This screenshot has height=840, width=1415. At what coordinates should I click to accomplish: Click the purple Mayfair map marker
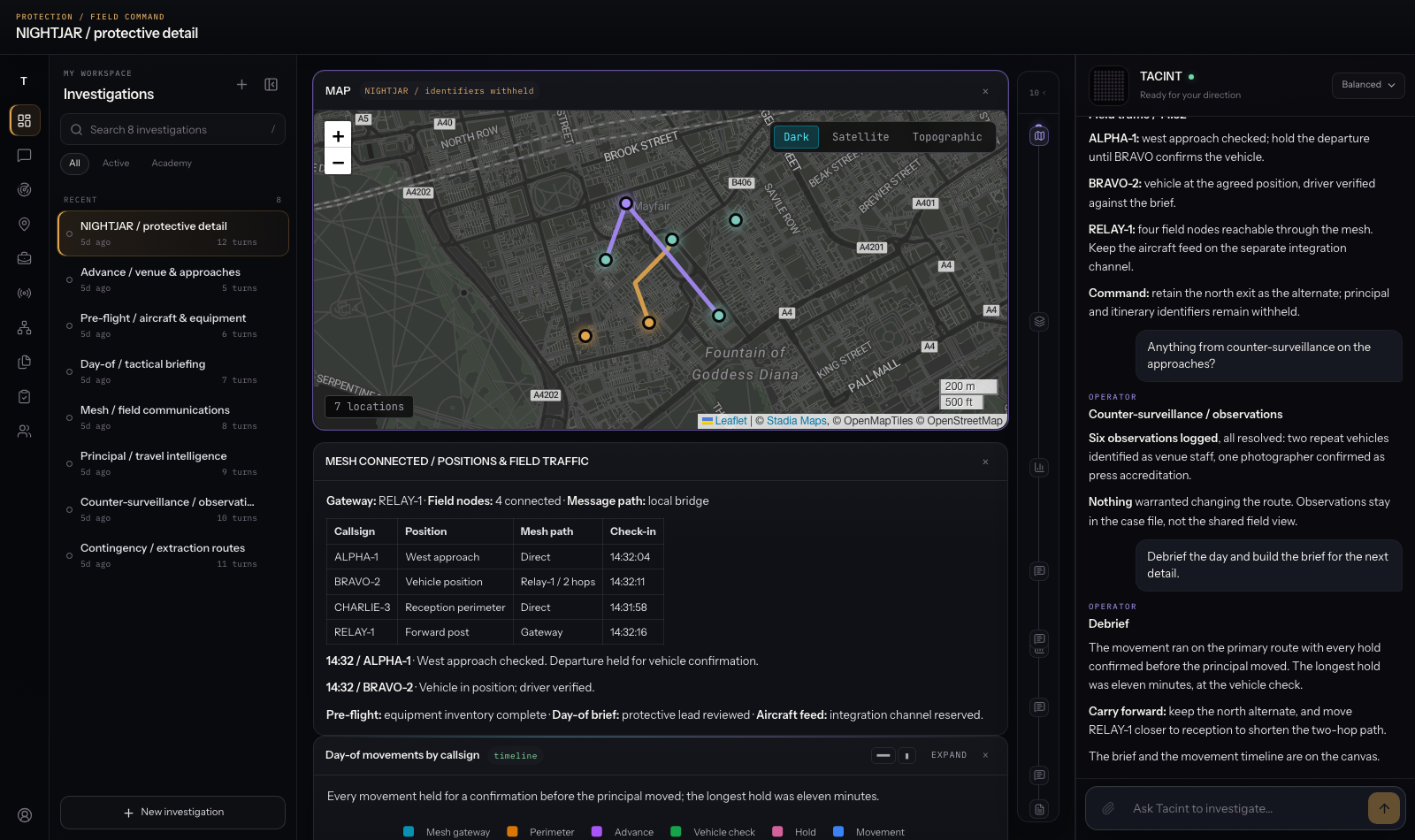coord(625,203)
